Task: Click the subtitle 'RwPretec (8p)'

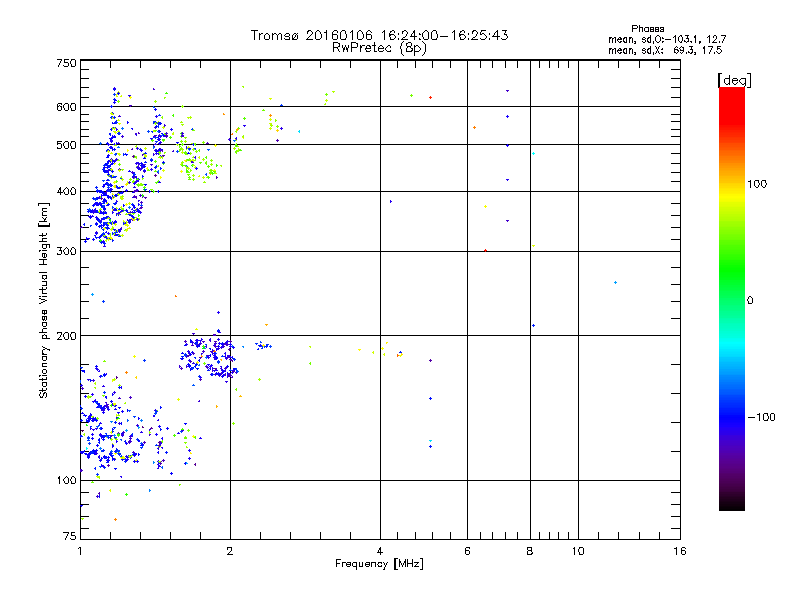Action: pos(379,48)
